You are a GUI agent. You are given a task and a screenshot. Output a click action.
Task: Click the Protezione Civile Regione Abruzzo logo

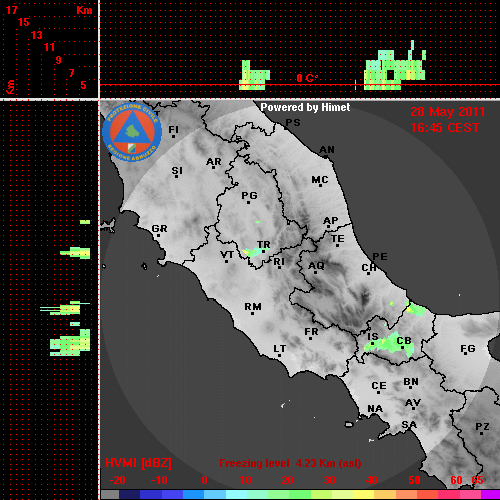tap(132, 132)
